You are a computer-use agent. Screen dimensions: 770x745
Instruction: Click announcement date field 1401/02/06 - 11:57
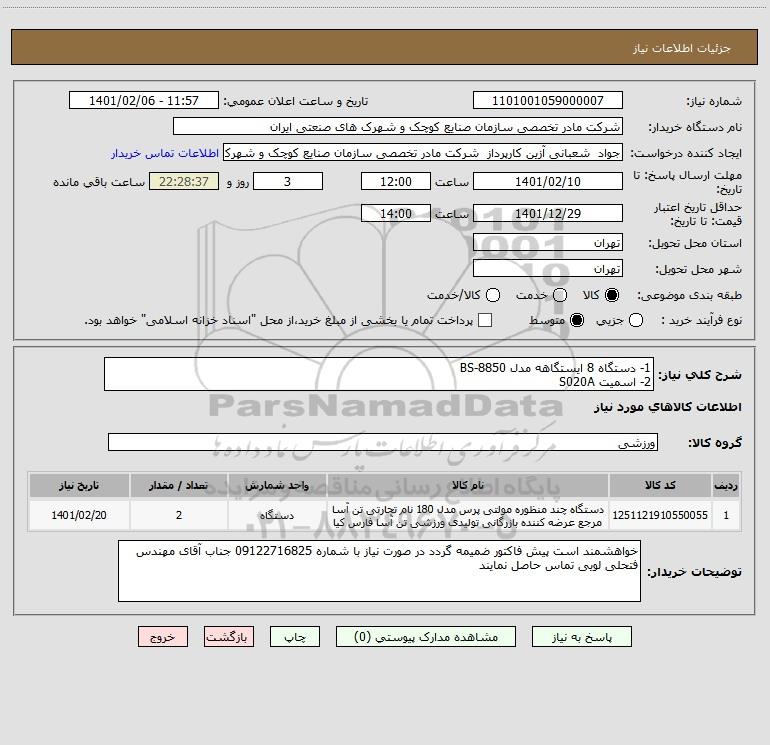pos(144,101)
